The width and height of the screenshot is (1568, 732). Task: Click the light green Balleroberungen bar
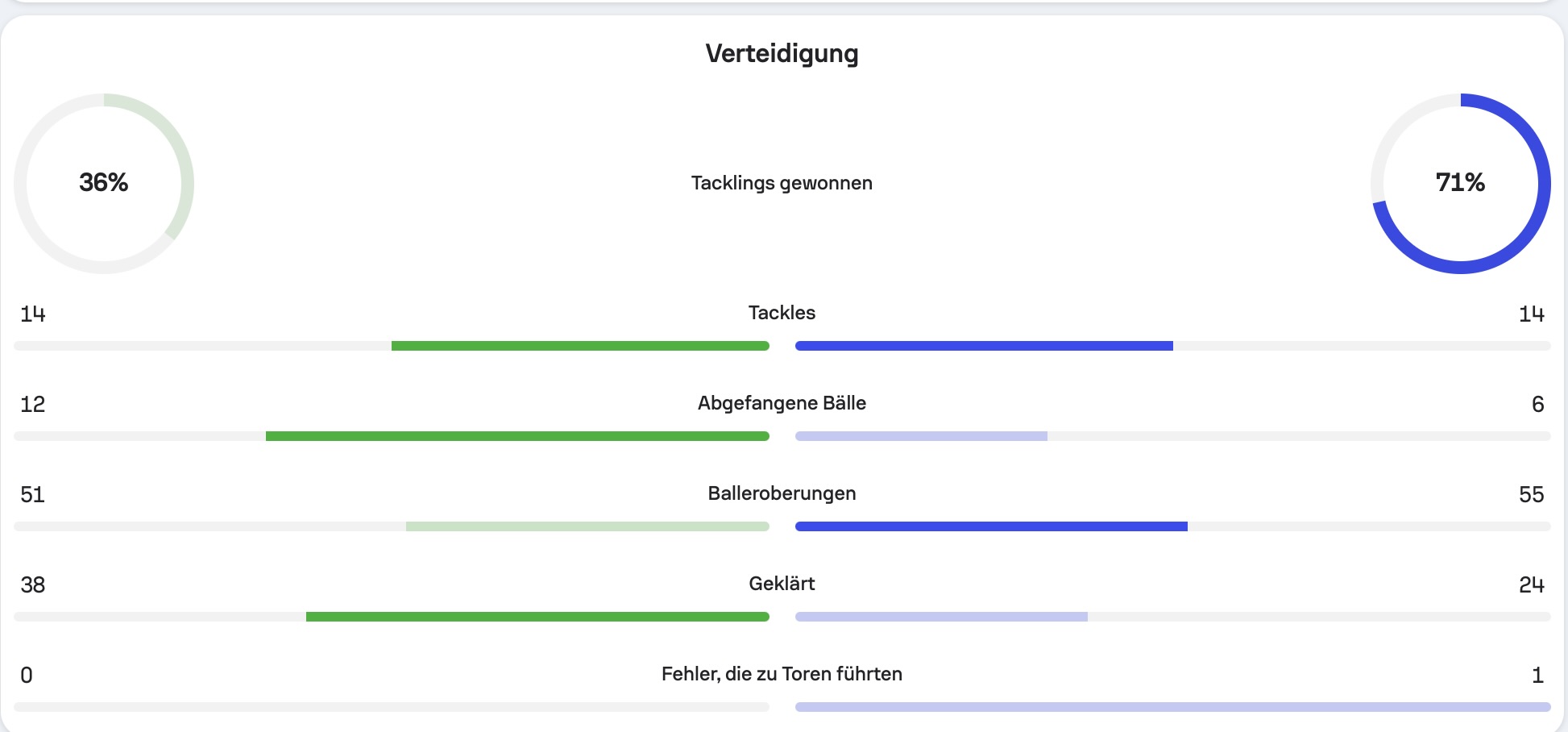point(587,526)
